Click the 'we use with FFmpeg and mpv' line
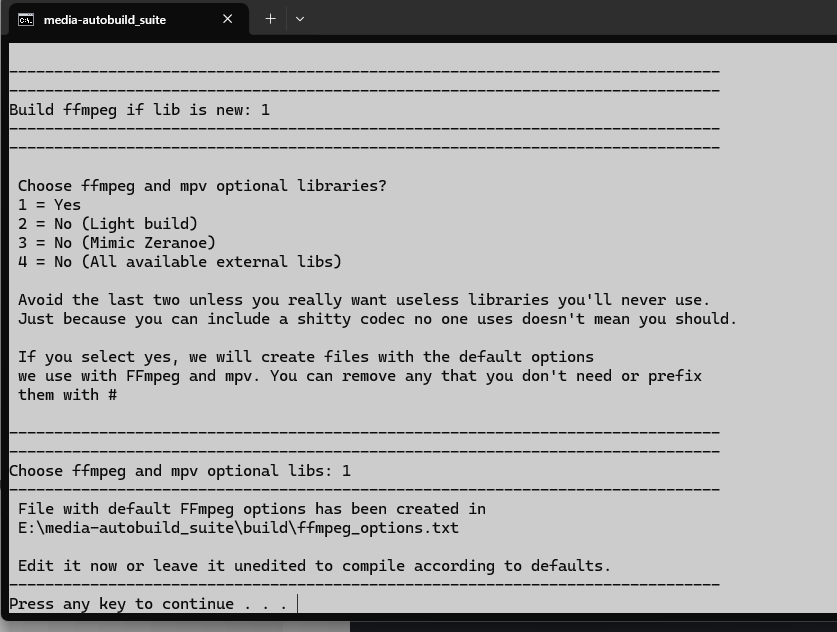 click(360, 376)
